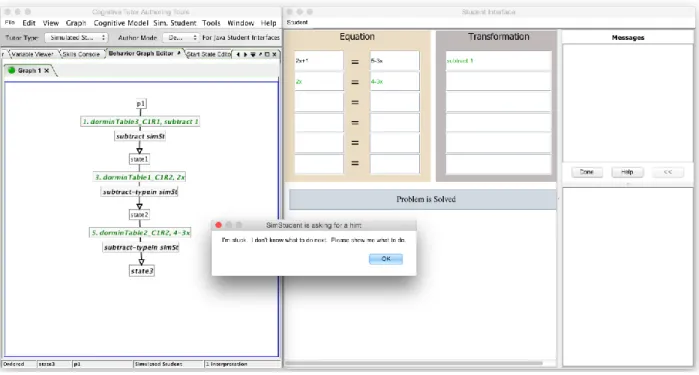Select the Behavior Graph Editor tab
699x375 pixels.
(x=140, y=54)
